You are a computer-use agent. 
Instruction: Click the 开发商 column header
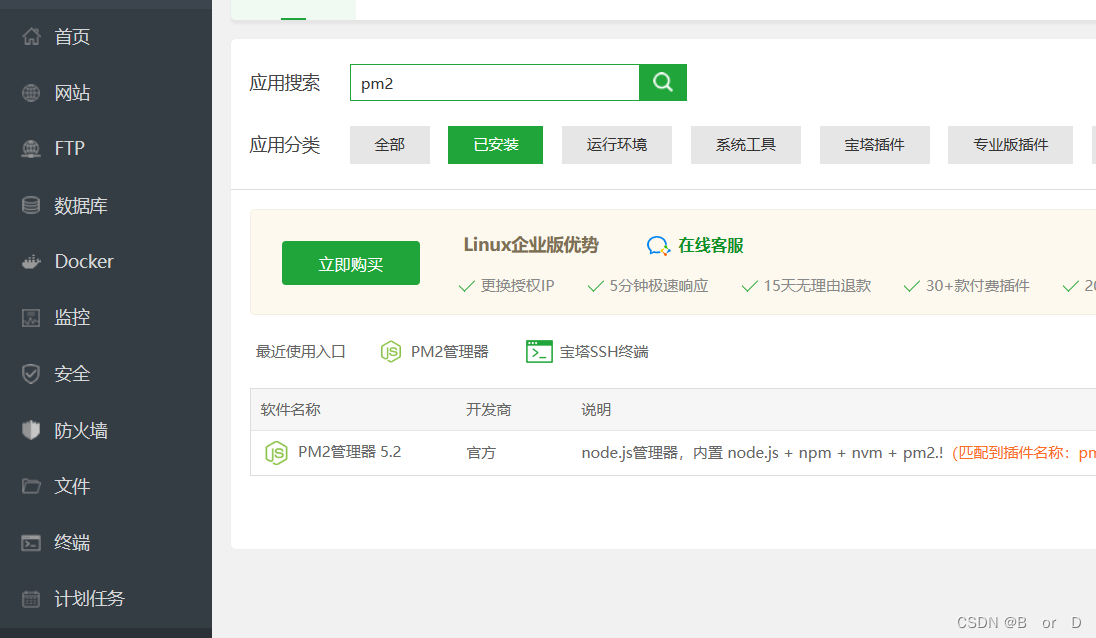[489, 409]
